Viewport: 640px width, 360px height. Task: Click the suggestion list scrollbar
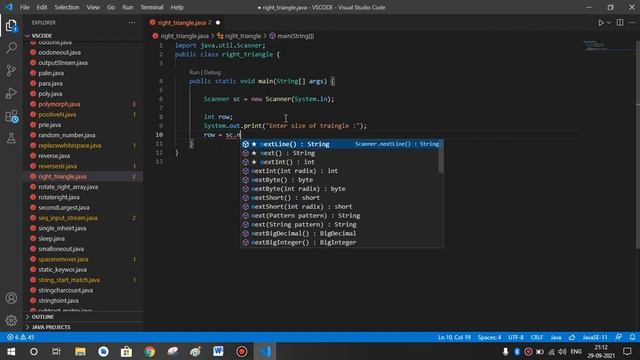pyautogui.click(x=441, y=156)
